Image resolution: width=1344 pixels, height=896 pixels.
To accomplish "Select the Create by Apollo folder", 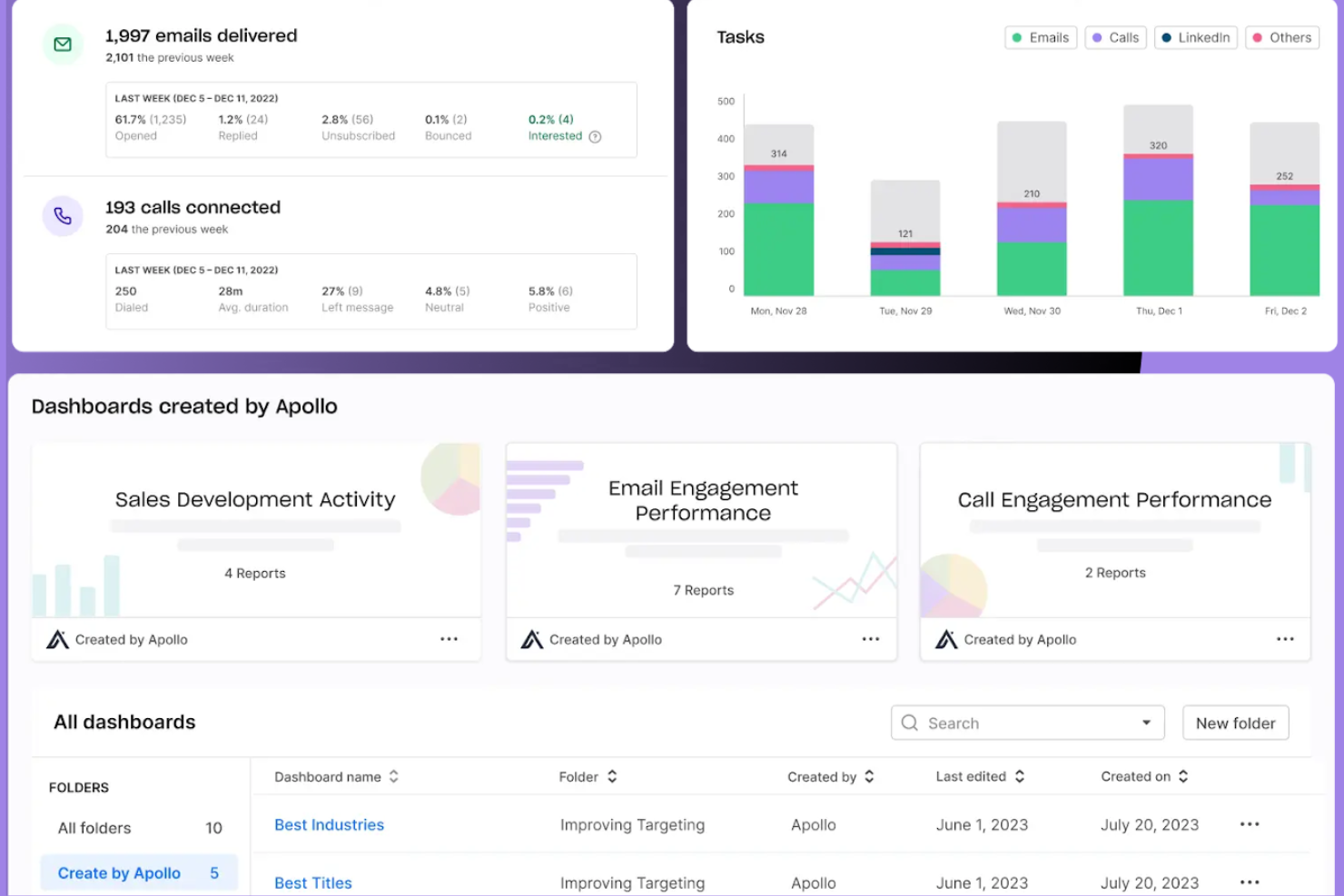I will pyautogui.click(x=118, y=872).
